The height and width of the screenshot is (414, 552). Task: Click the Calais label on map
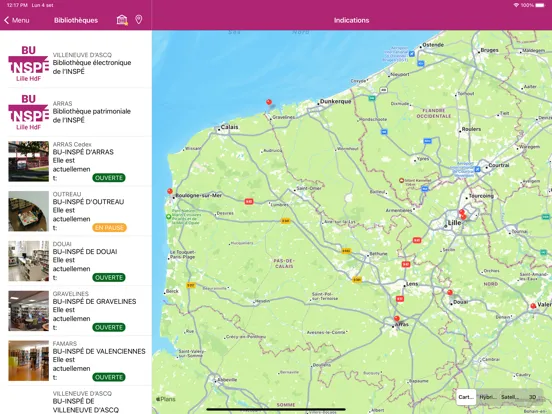230,127
